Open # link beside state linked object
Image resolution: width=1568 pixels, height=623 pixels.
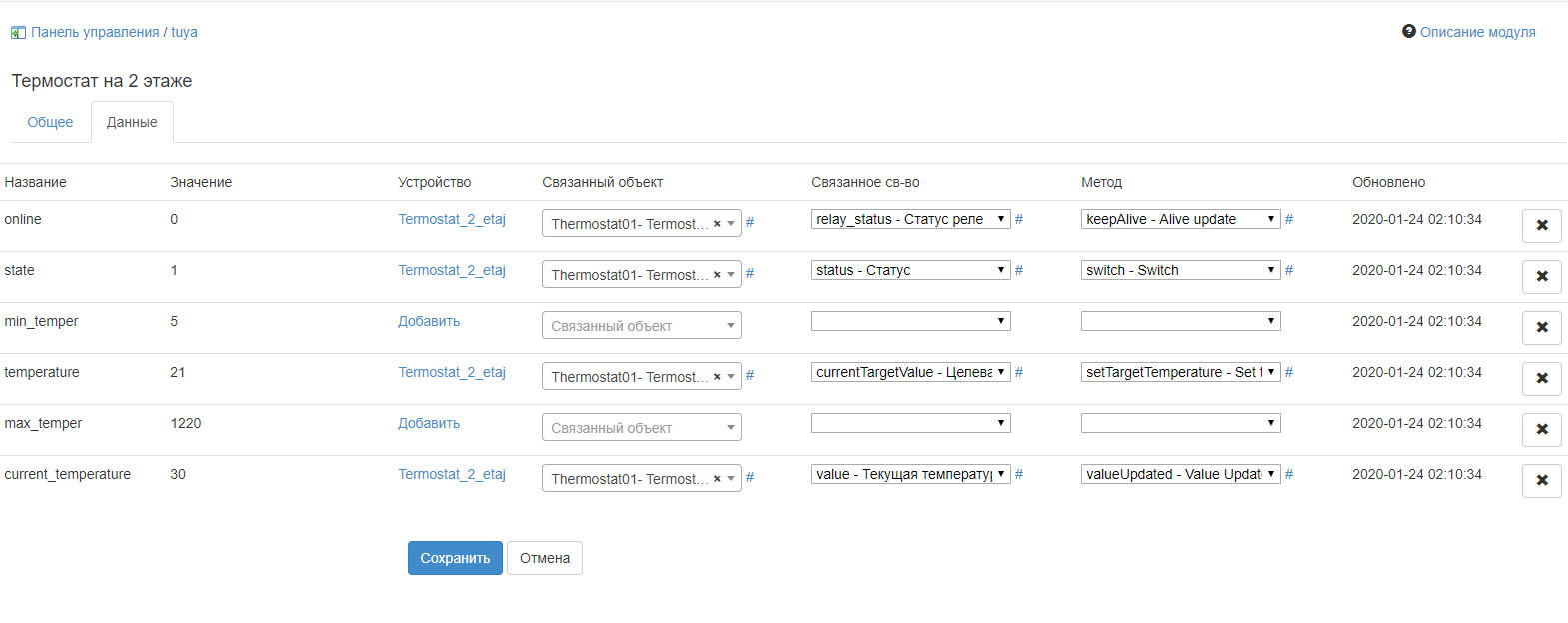[x=750, y=273]
